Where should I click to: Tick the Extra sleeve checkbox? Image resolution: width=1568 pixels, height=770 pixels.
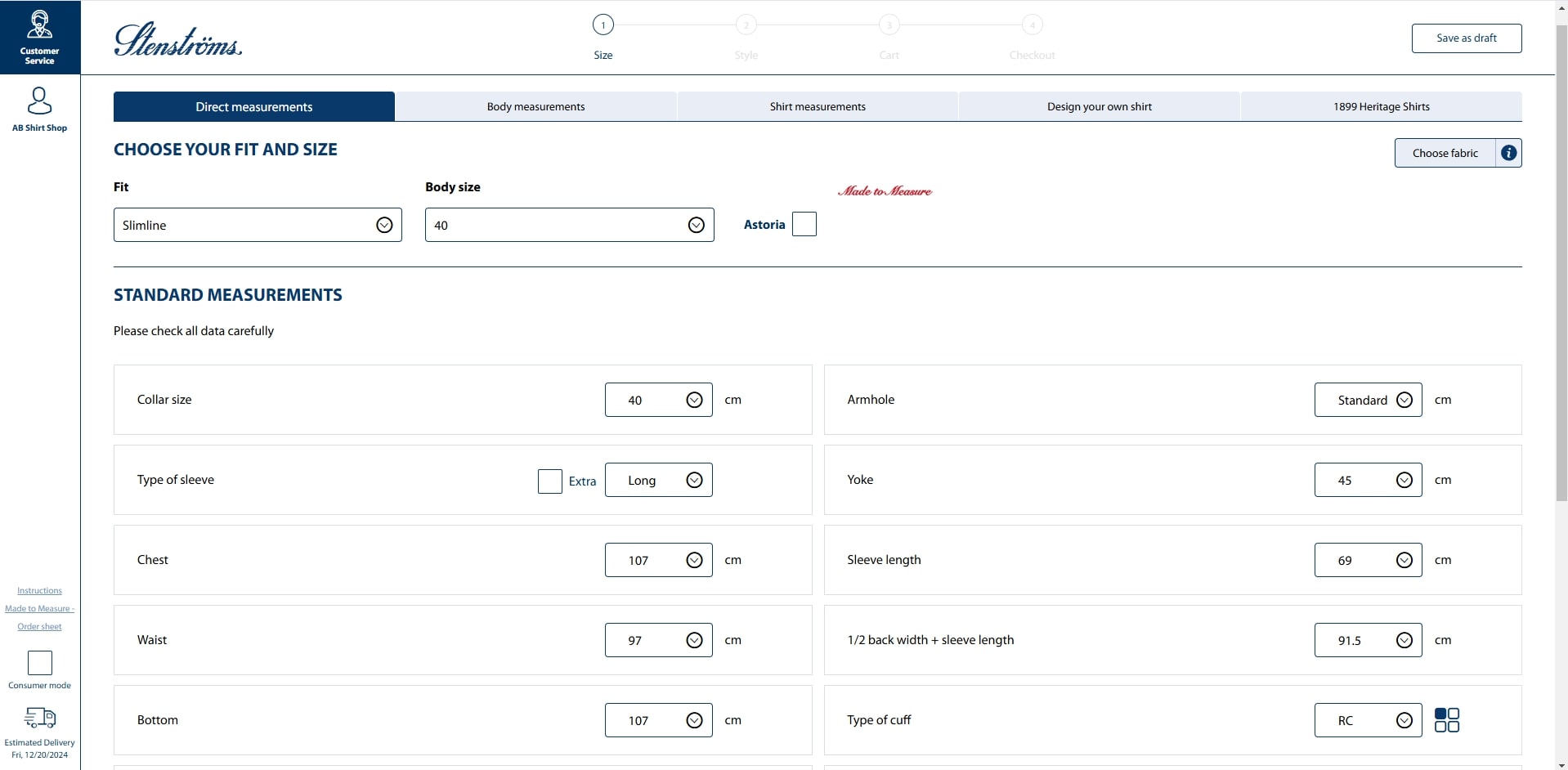tap(550, 481)
